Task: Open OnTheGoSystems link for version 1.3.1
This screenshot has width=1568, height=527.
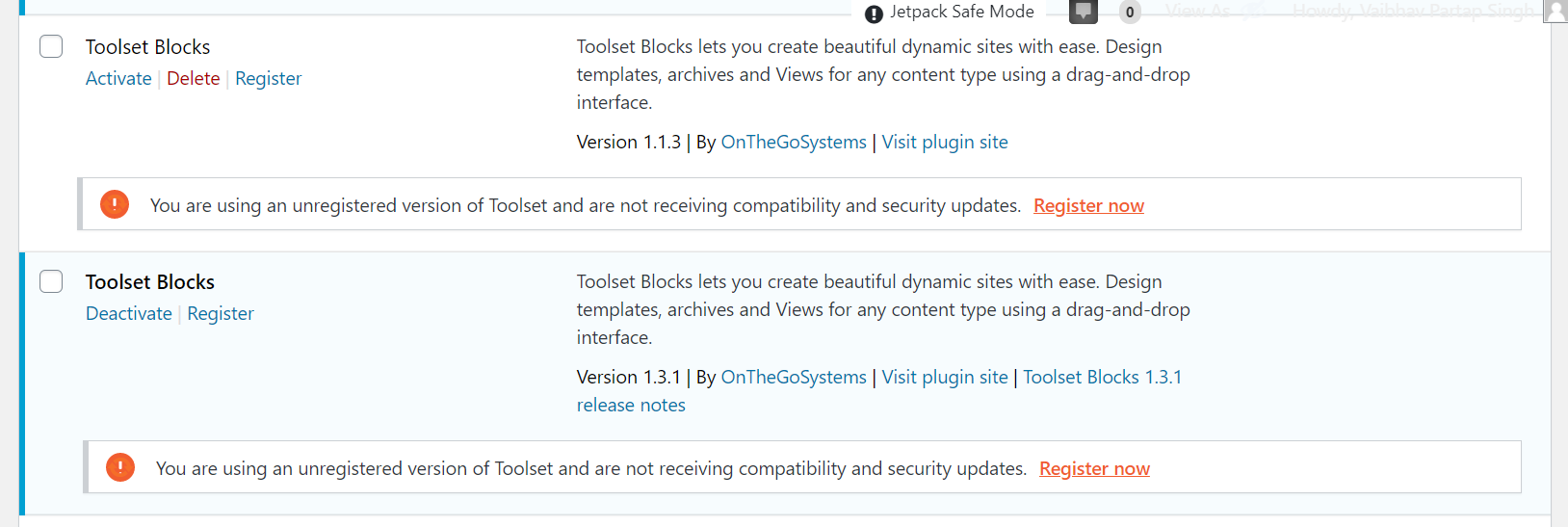Action: pyautogui.click(x=794, y=378)
